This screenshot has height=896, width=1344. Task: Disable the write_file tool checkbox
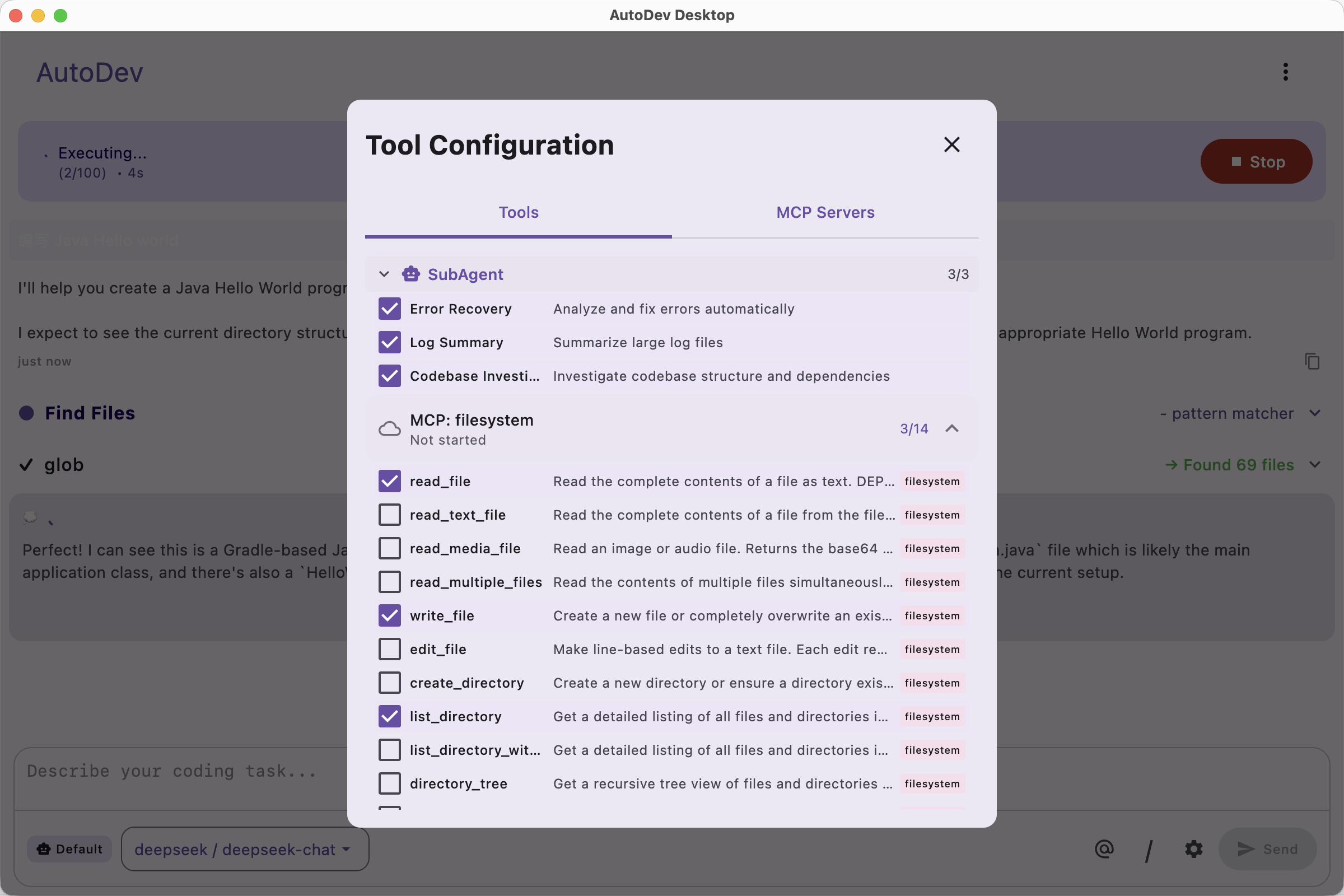pyautogui.click(x=390, y=615)
